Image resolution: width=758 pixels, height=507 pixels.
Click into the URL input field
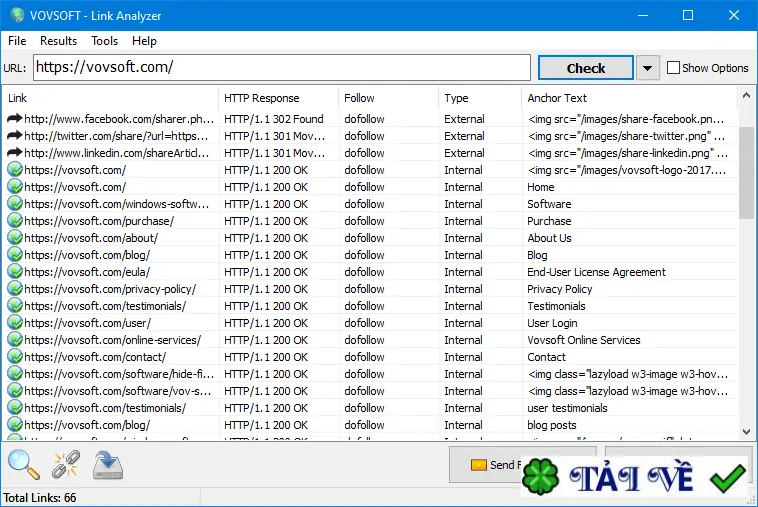coord(282,68)
